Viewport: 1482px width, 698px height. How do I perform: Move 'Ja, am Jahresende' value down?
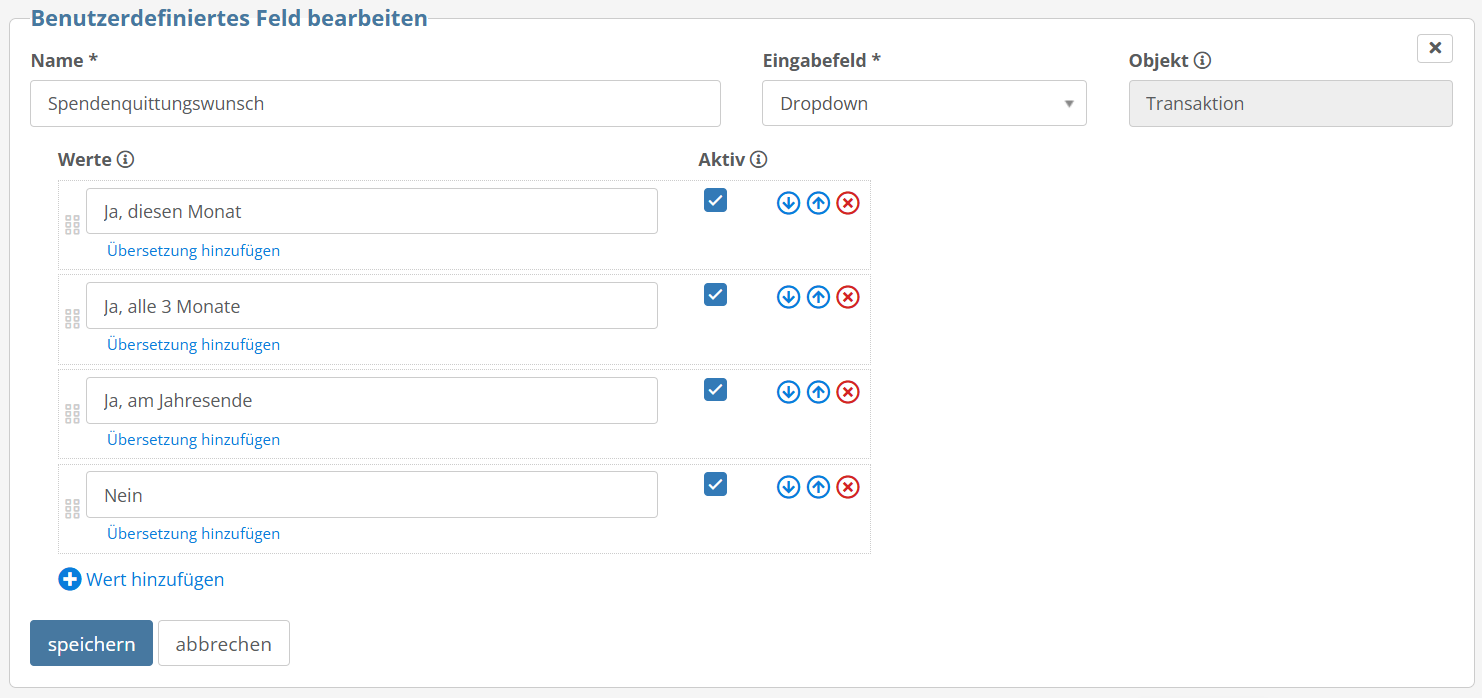pyautogui.click(x=788, y=392)
